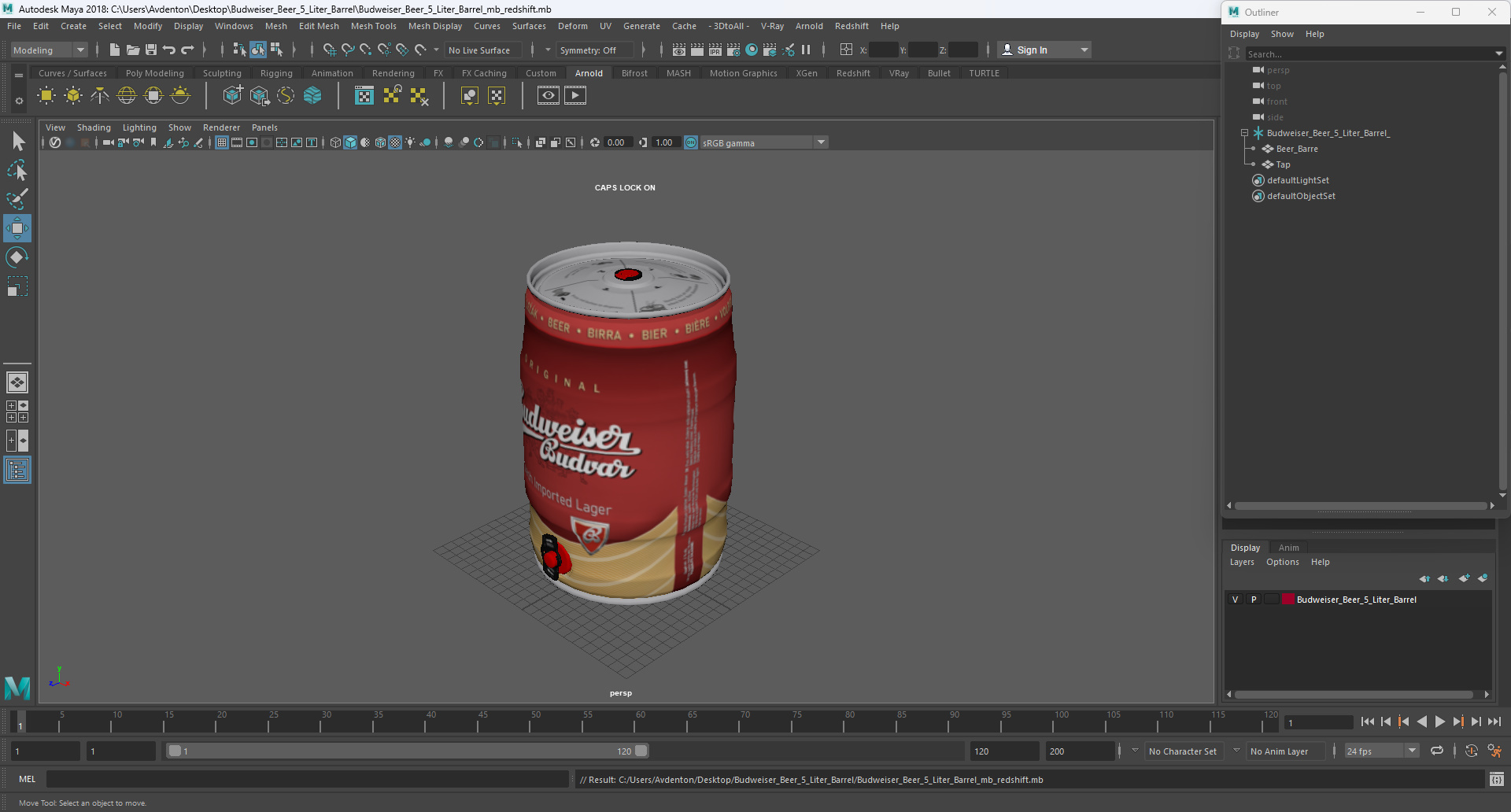Click range slider end handle at 120
The height and width of the screenshot is (812, 1511).
(641, 751)
